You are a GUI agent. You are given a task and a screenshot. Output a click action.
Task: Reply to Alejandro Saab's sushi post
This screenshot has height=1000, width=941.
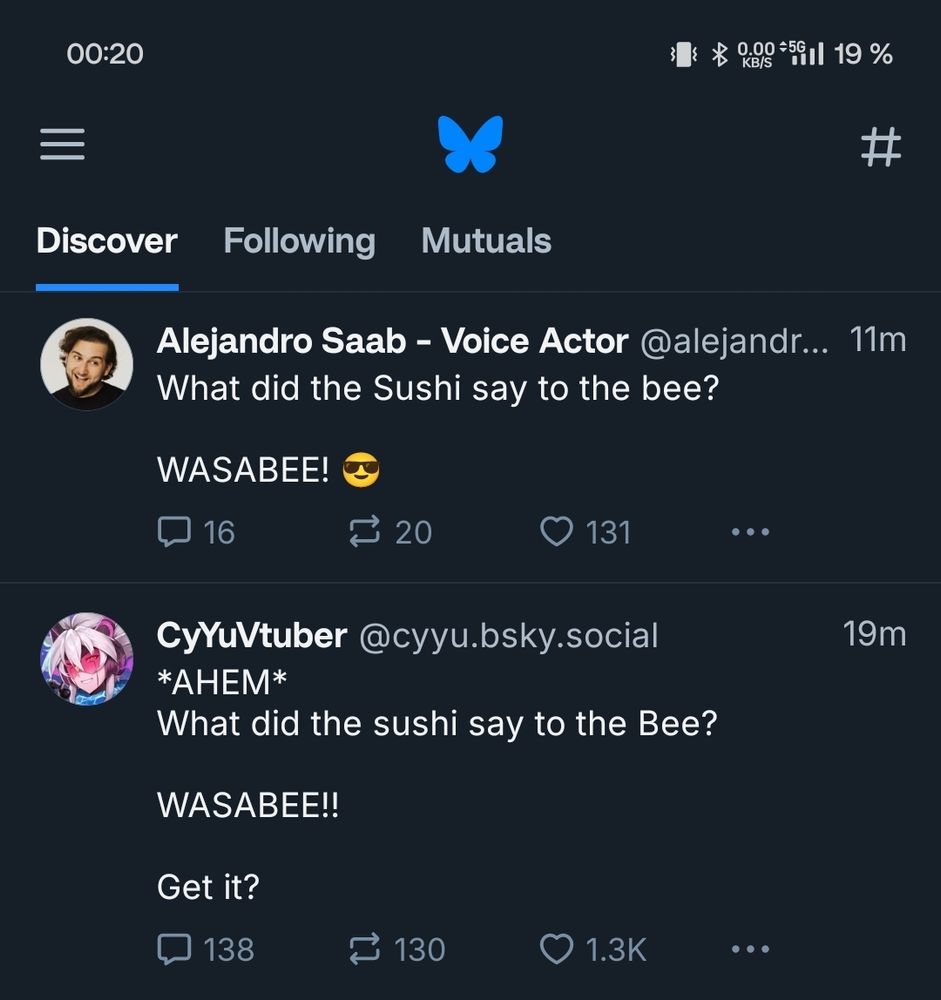click(x=175, y=531)
